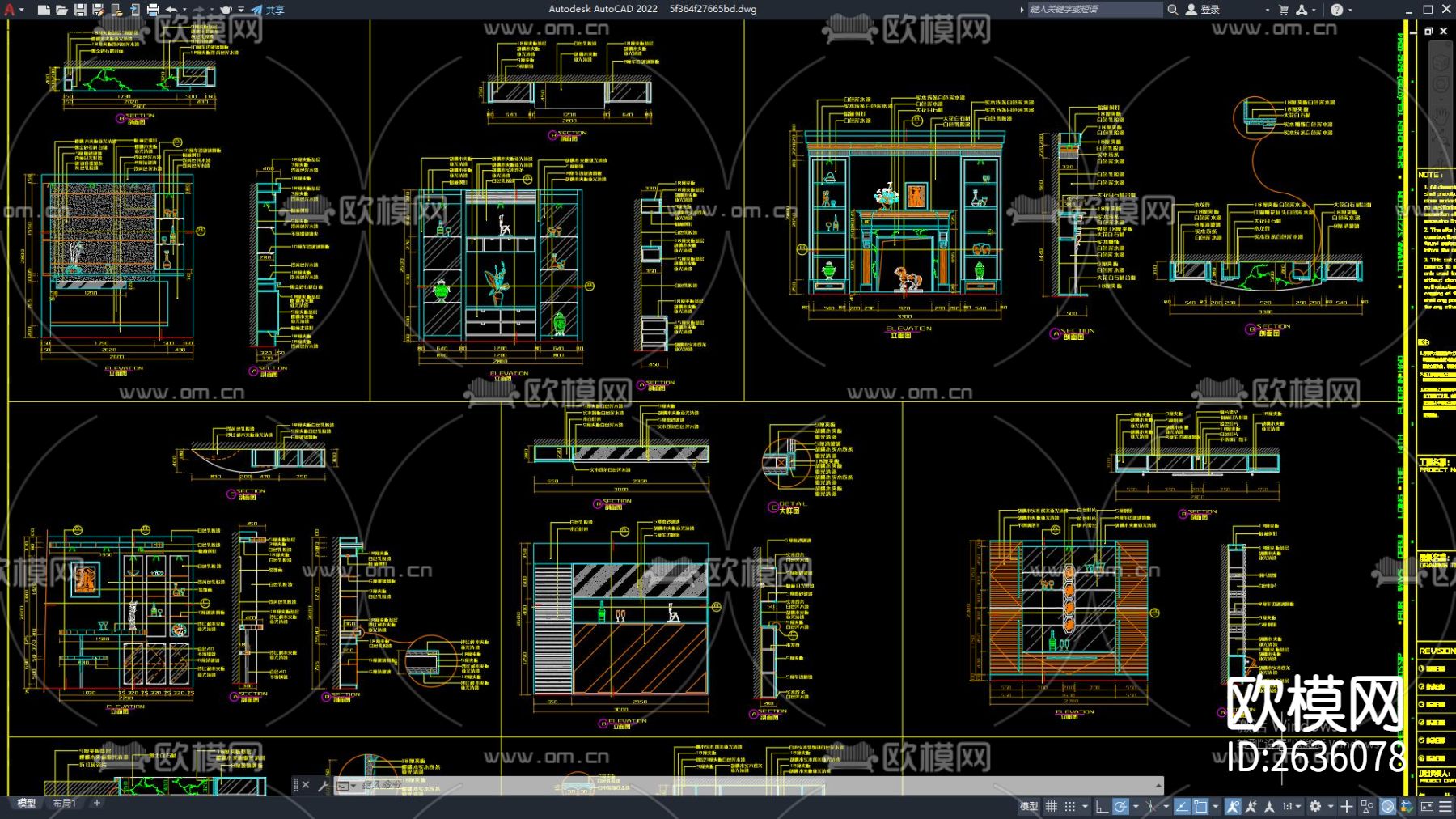1456x819 pixels.
Task: Toggle clean screen icon
Action: click(x=1426, y=806)
